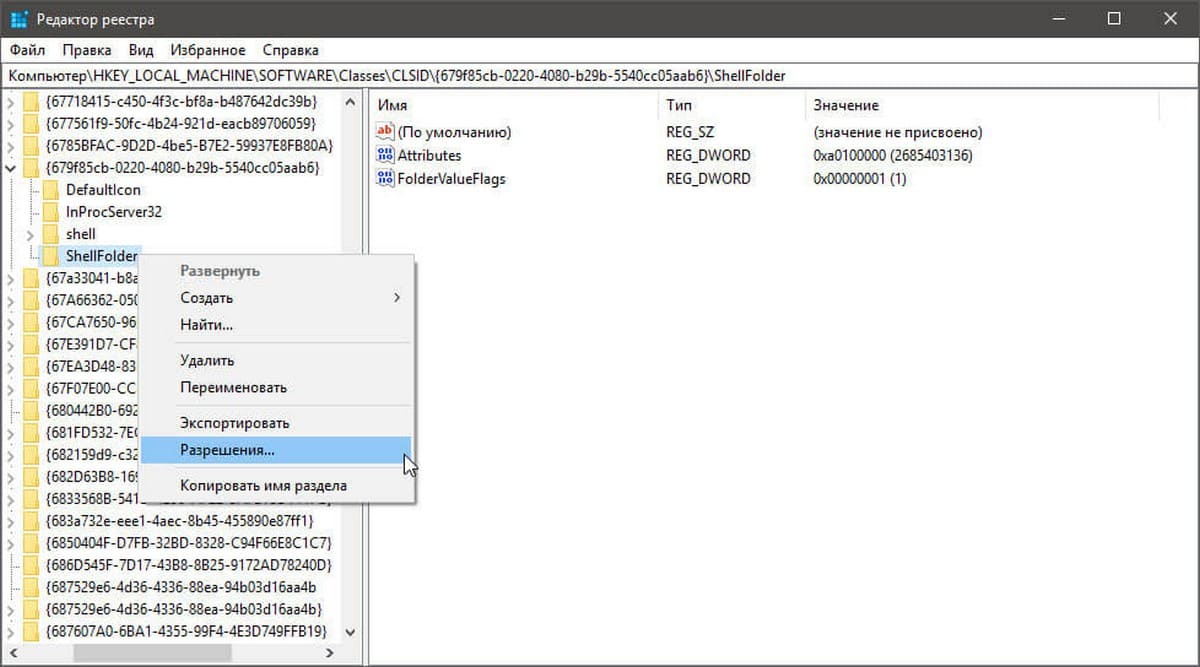Click the binary icon of Attributes value
The height and width of the screenshot is (667, 1200).
pos(385,155)
